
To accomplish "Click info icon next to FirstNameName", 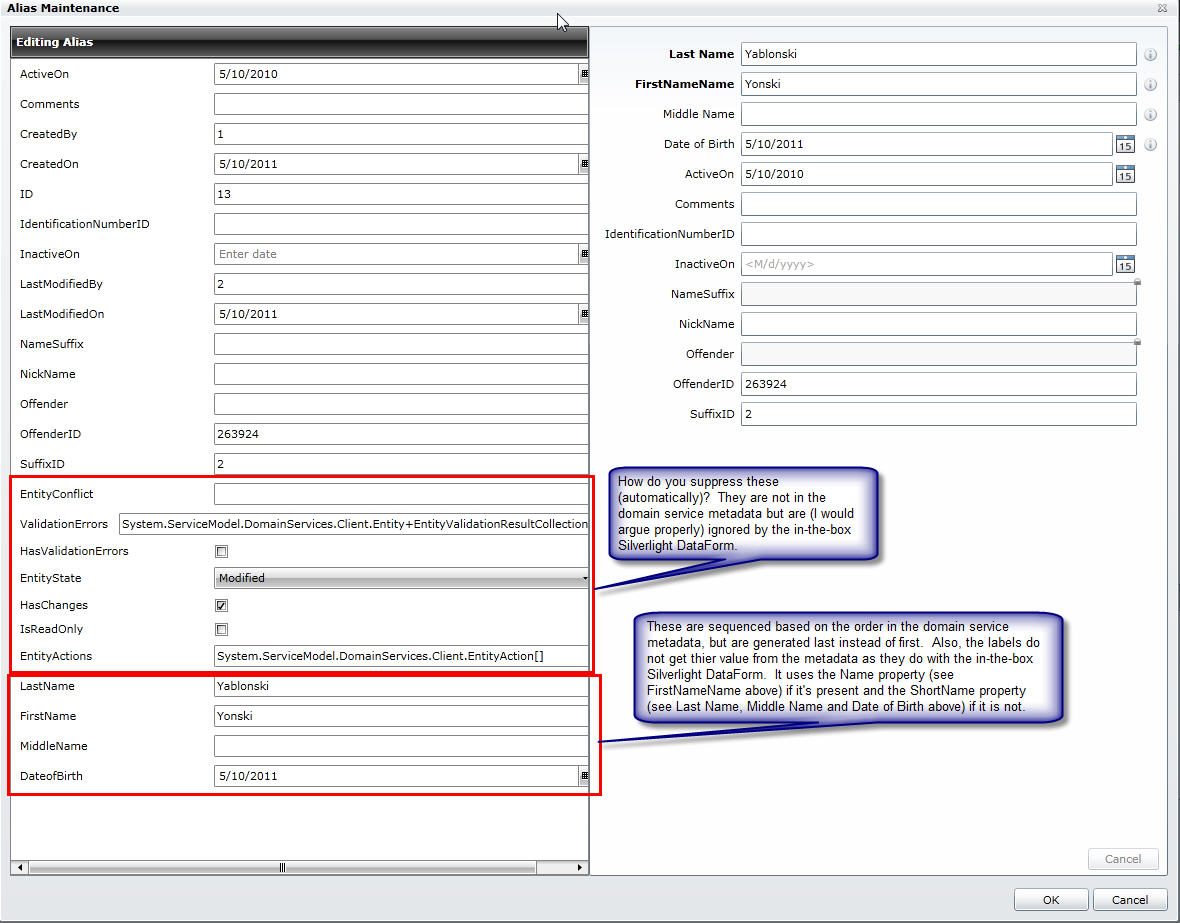I will click(x=1150, y=84).
